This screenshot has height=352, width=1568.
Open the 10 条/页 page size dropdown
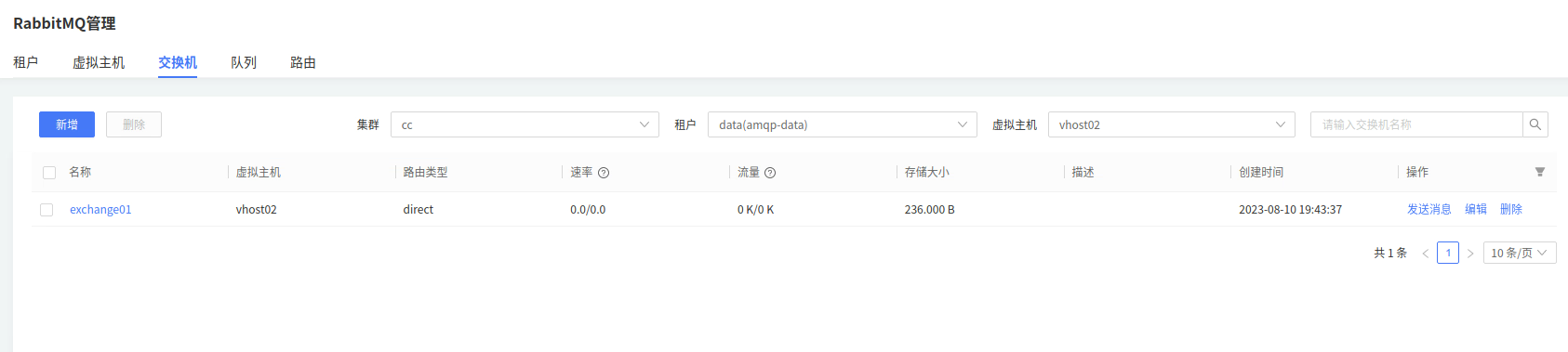1520,253
